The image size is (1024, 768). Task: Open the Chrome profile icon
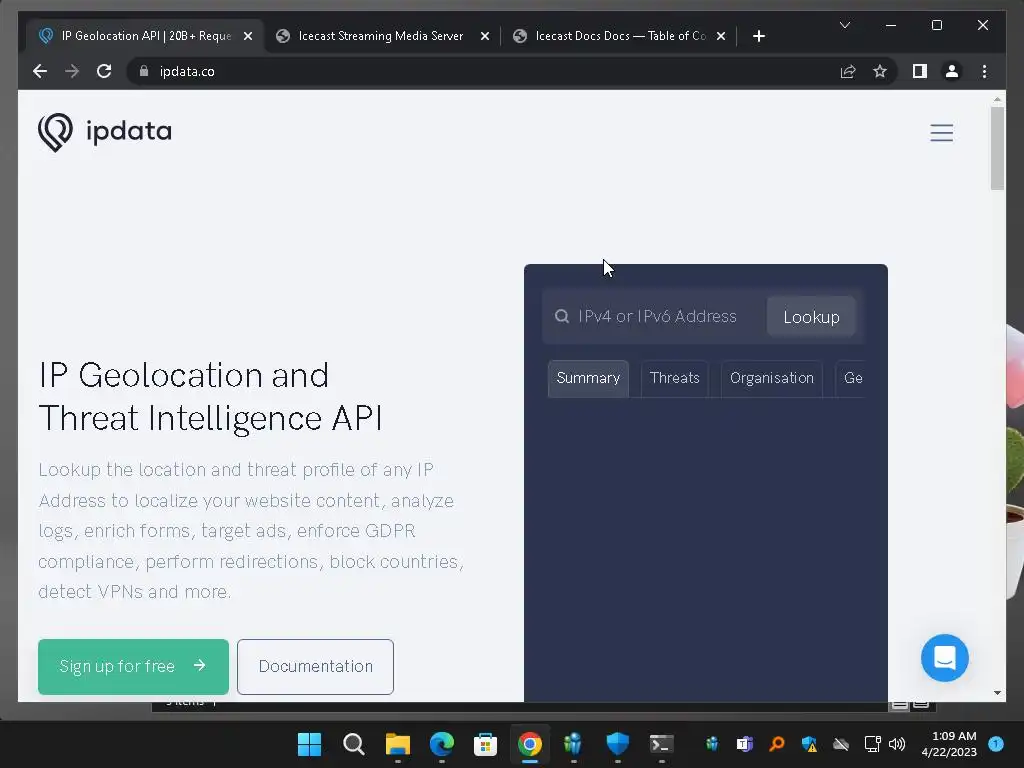[x=952, y=71]
